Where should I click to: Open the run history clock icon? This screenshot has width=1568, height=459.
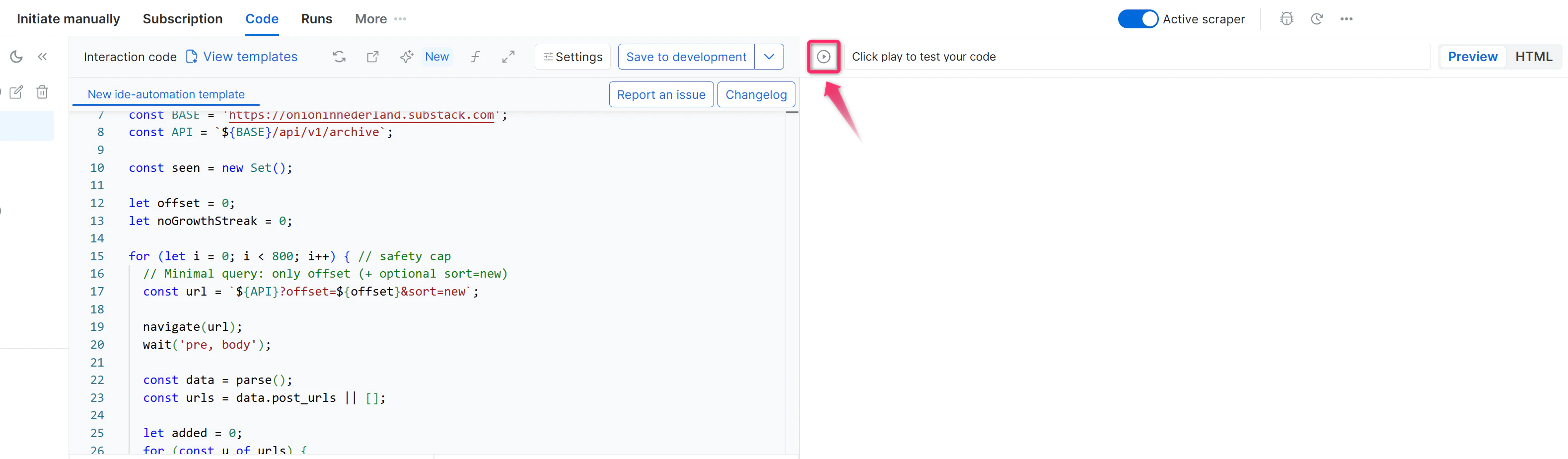[x=1318, y=19]
